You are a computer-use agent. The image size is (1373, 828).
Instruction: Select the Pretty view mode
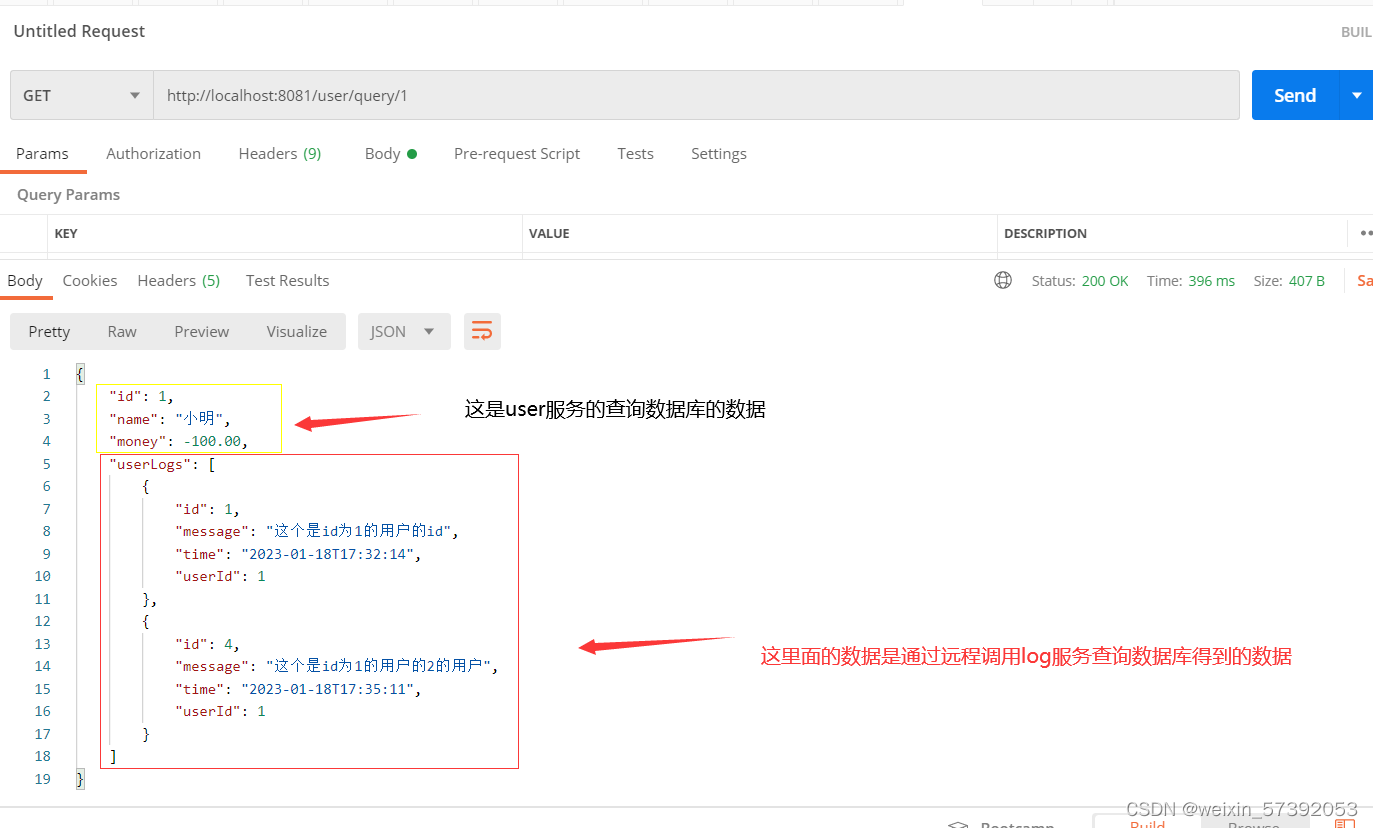[49, 331]
